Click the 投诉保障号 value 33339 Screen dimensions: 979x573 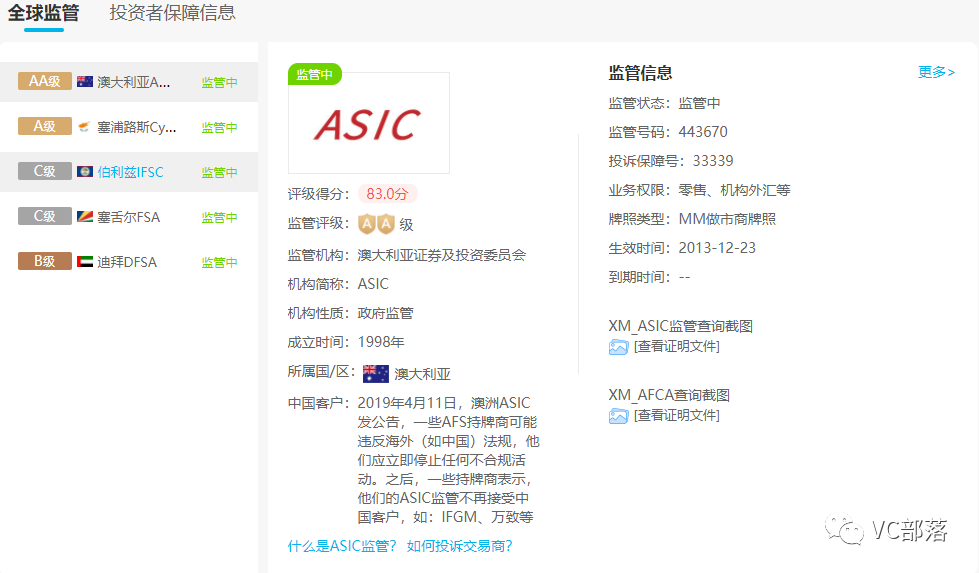pyautogui.click(x=713, y=161)
